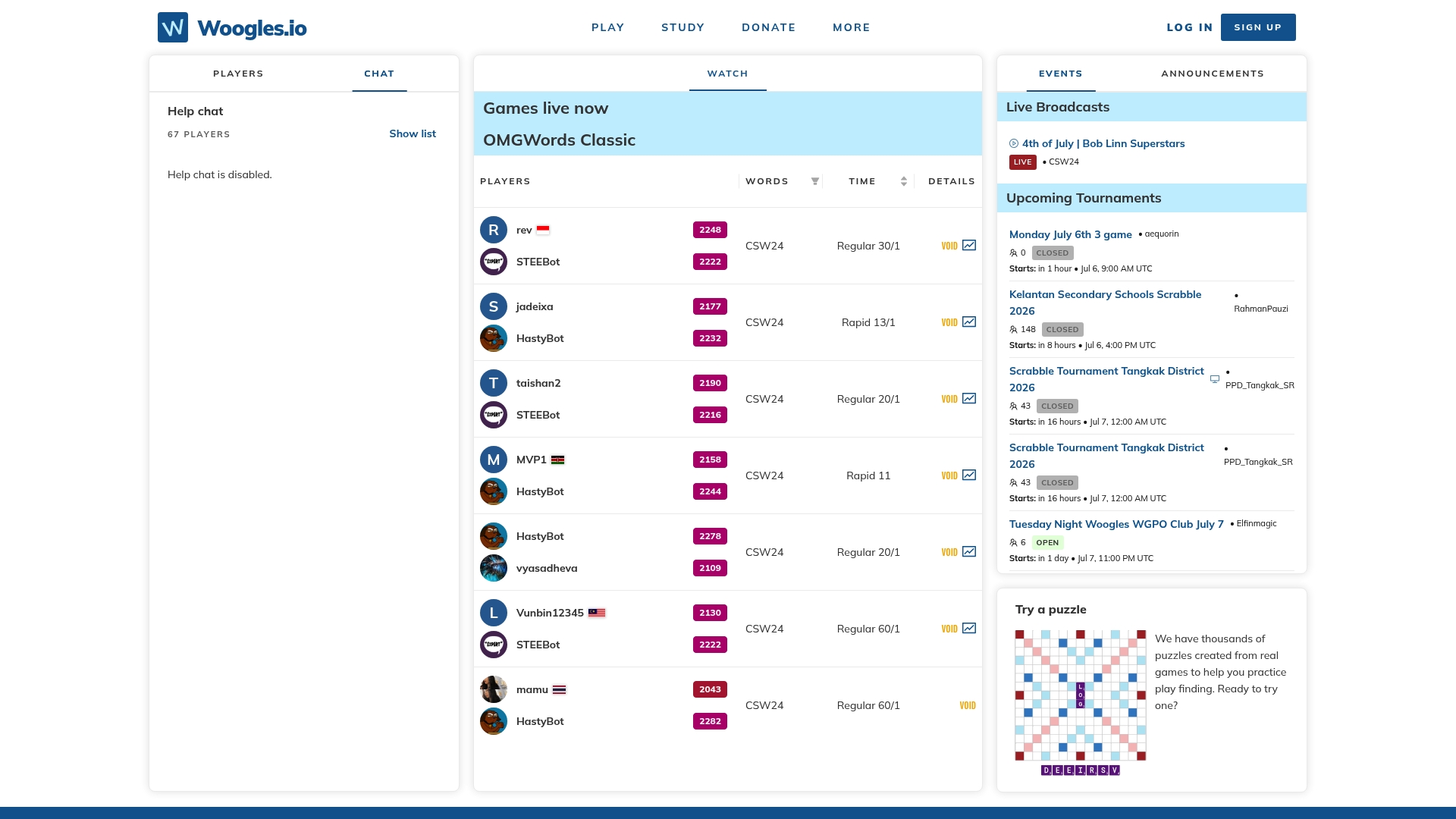
Task: Click chart icon for Vunbin12345 game
Action: coord(969,629)
